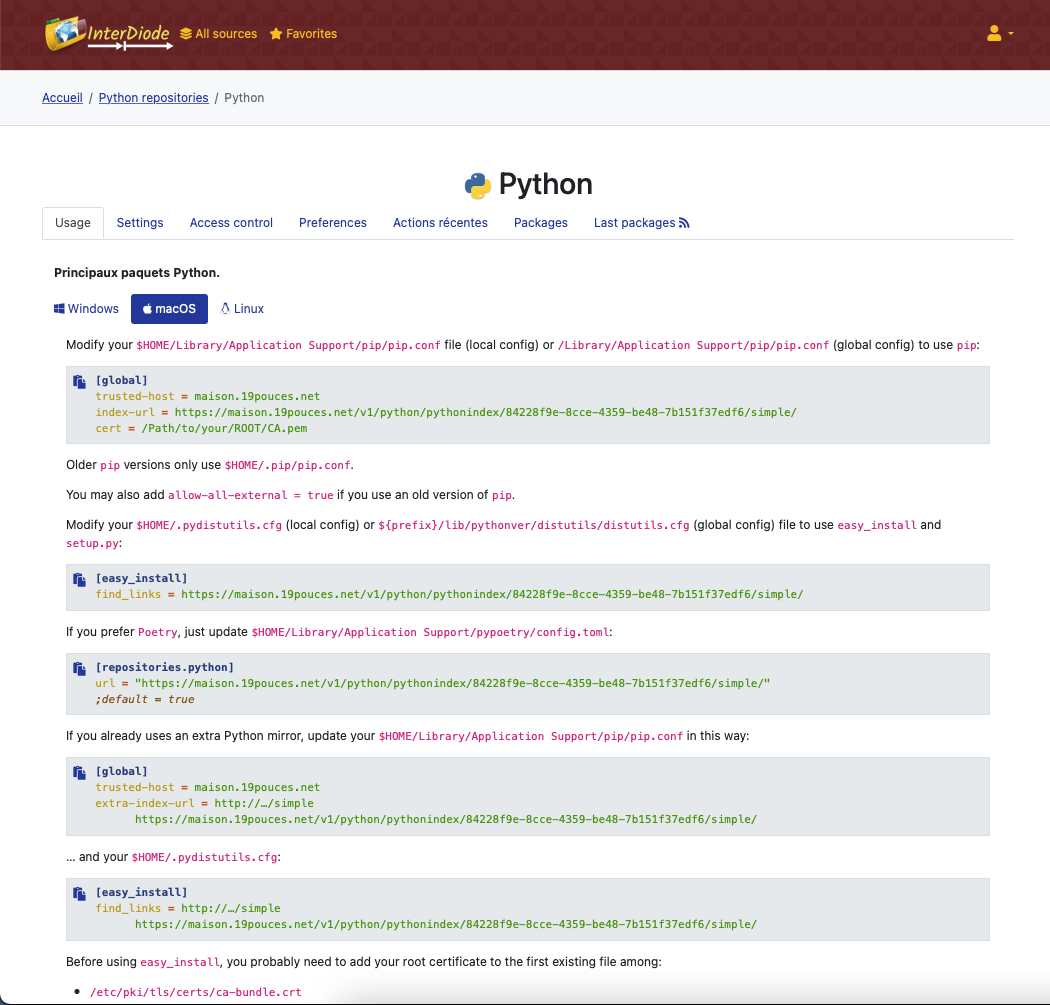Copy the first [easy_install] find_links block
This screenshot has width=1050, height=1005.
[x=79, y=579]
